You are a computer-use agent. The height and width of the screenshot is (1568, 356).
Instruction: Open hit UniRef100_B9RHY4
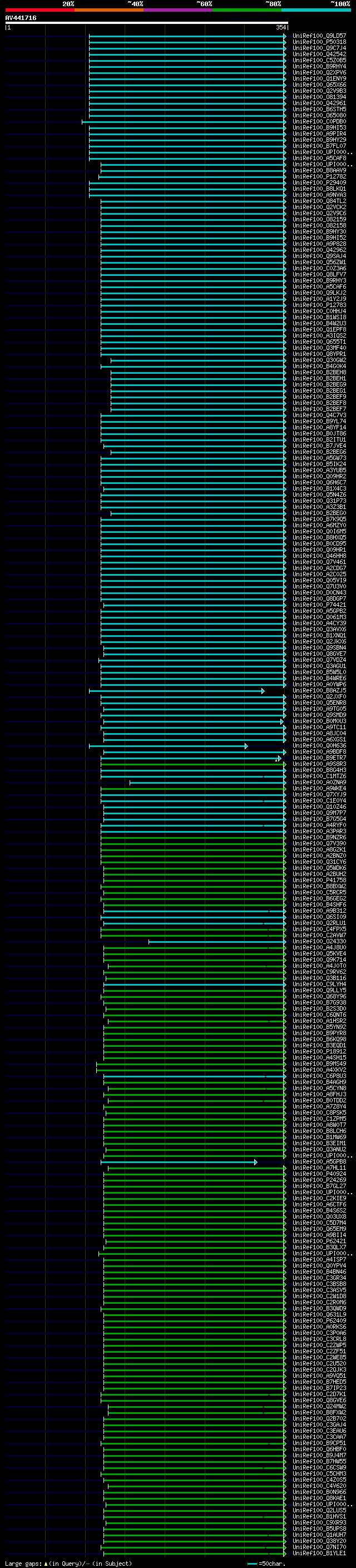319,66
